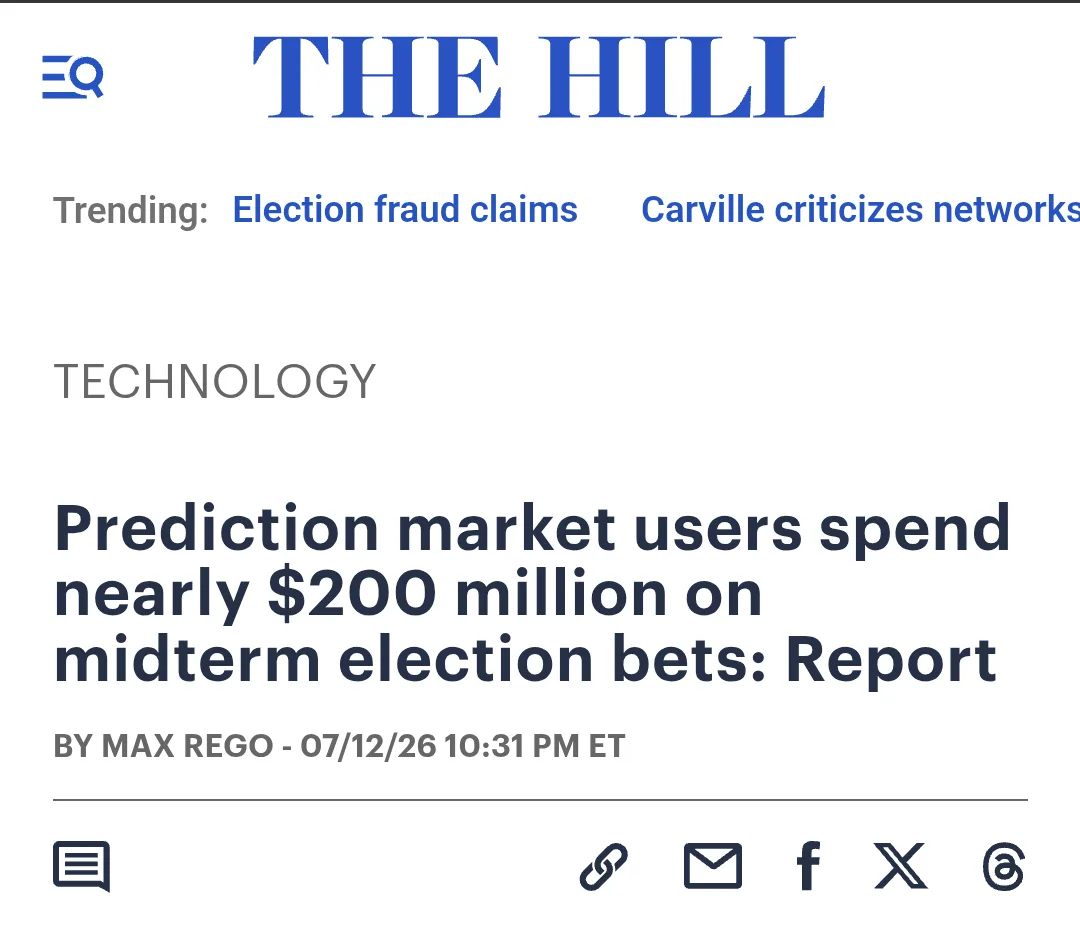Click the Trending label
Image resolution: width=1080 pixels, height=952 pixels.
131,210
